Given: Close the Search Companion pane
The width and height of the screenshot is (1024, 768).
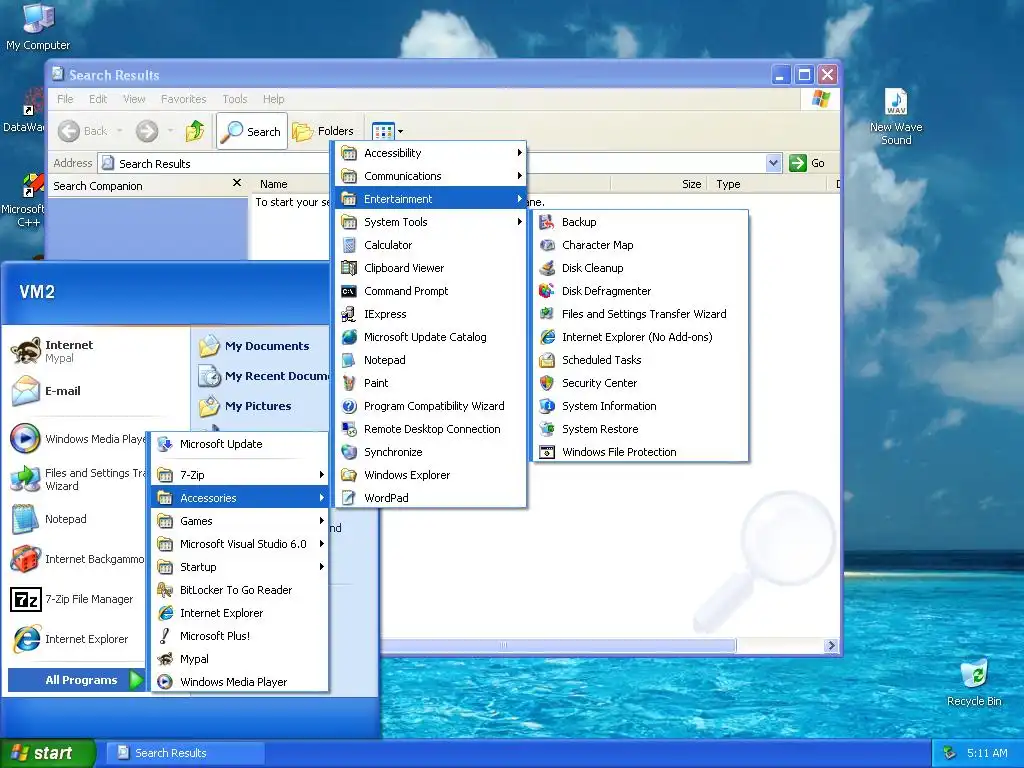Looking at the screenshot, I should coord(236,184).
